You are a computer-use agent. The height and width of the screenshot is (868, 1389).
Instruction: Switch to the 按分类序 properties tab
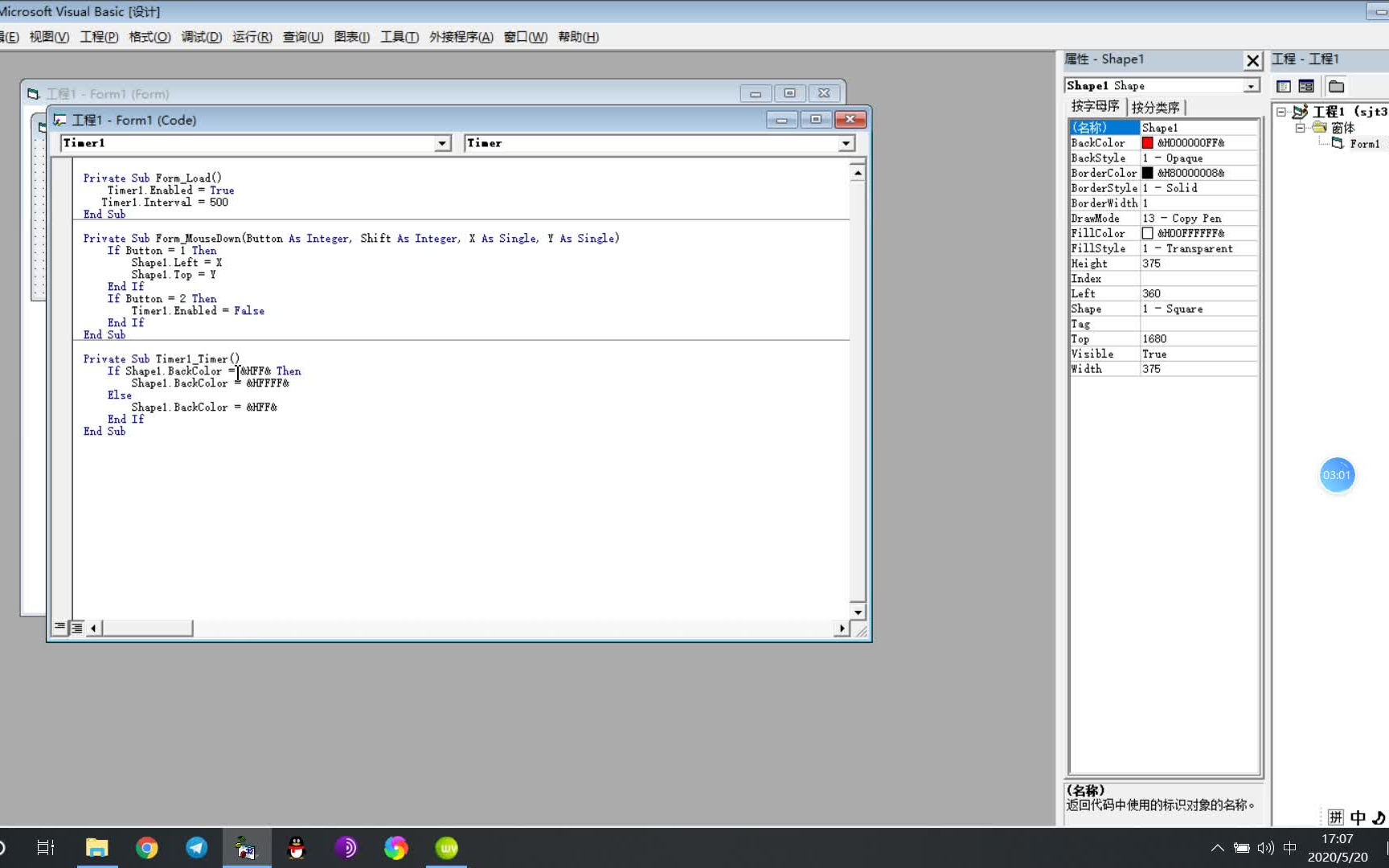point(1155,107)
